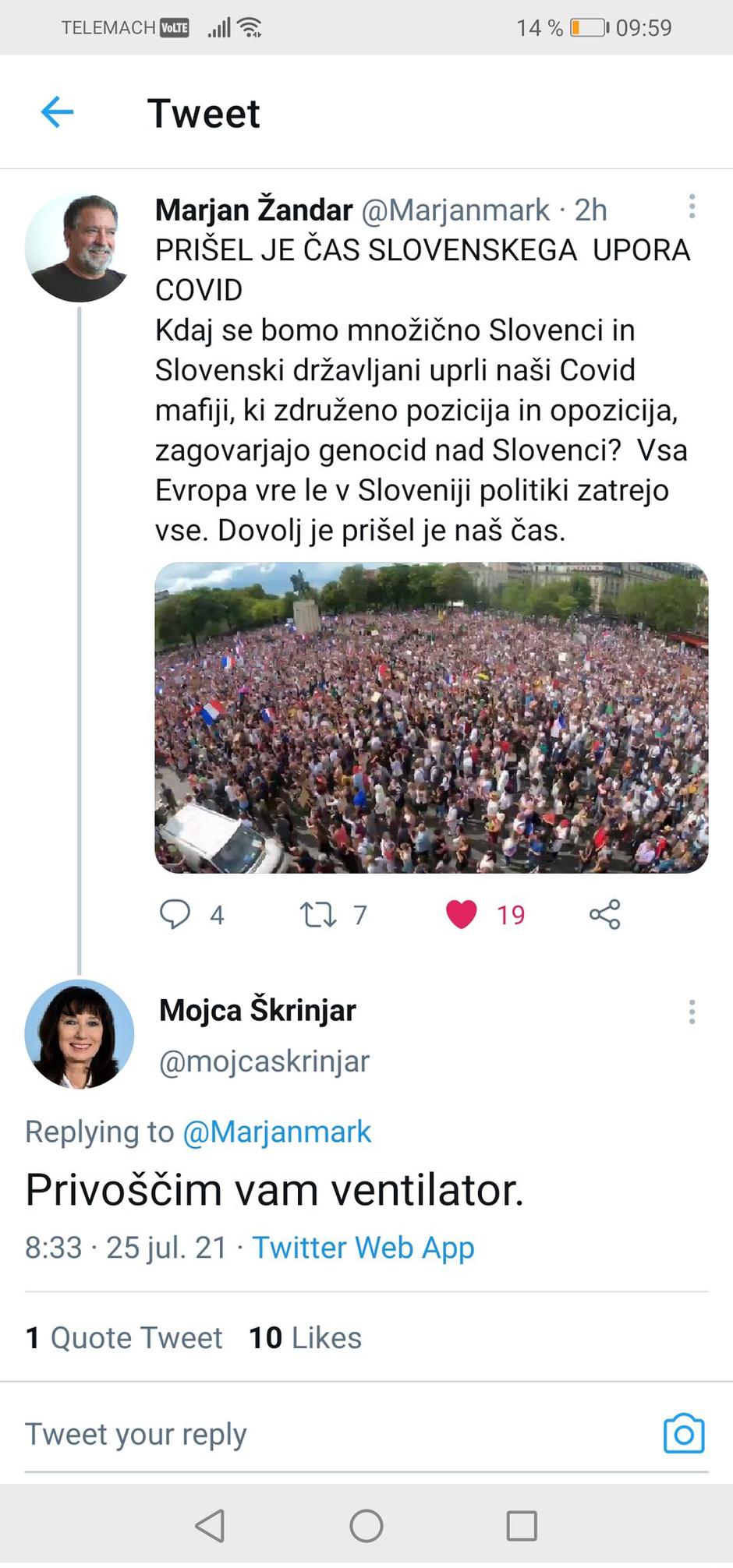This screenshot has height=1568, width=733.
Task: Open the crowd protest photo fullscreen
Action: (427, 717)
